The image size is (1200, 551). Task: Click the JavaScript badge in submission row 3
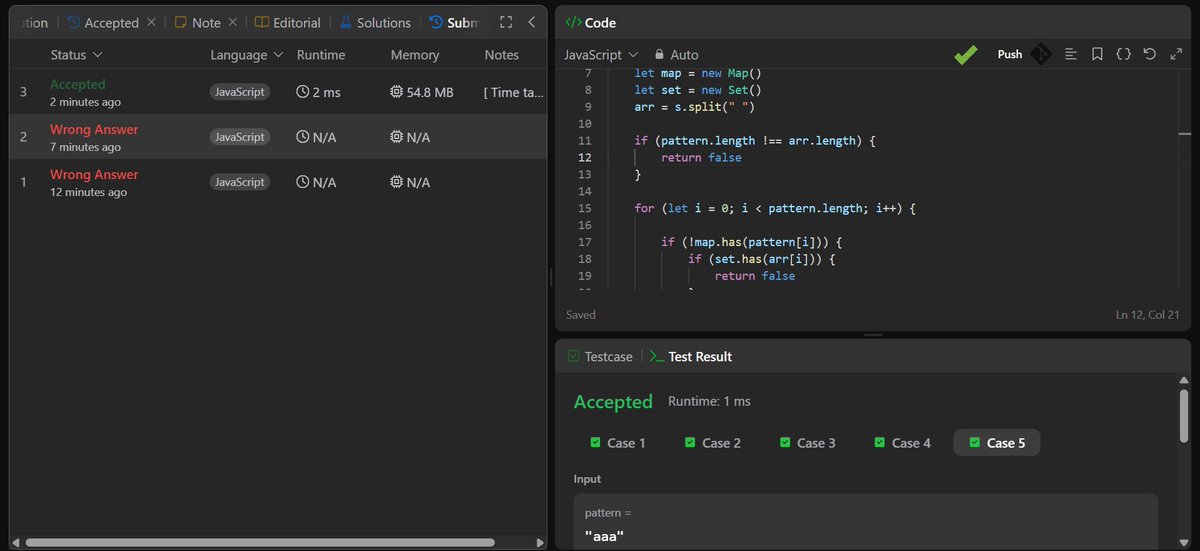(x=240, y=92)
